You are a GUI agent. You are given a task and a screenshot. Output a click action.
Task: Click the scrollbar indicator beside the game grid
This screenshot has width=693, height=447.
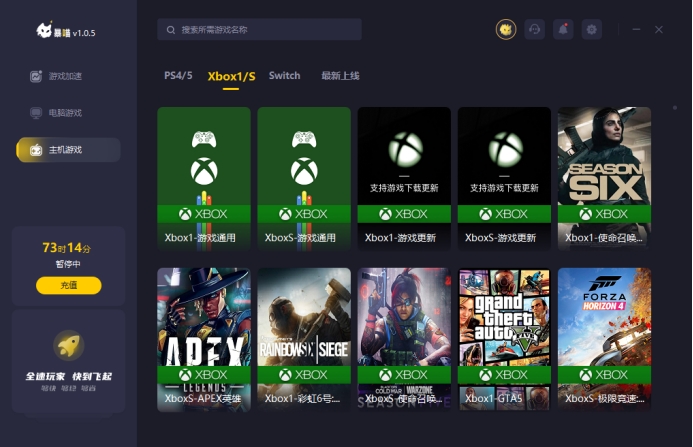[674, 107]
